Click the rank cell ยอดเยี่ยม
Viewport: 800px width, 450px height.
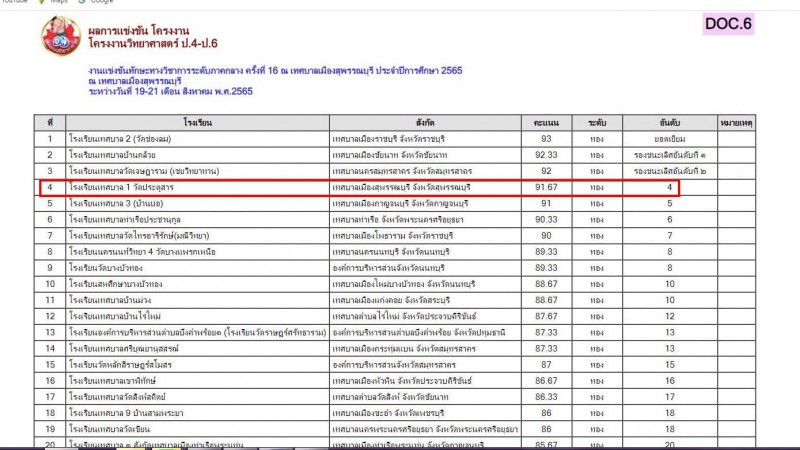(669, 139)
